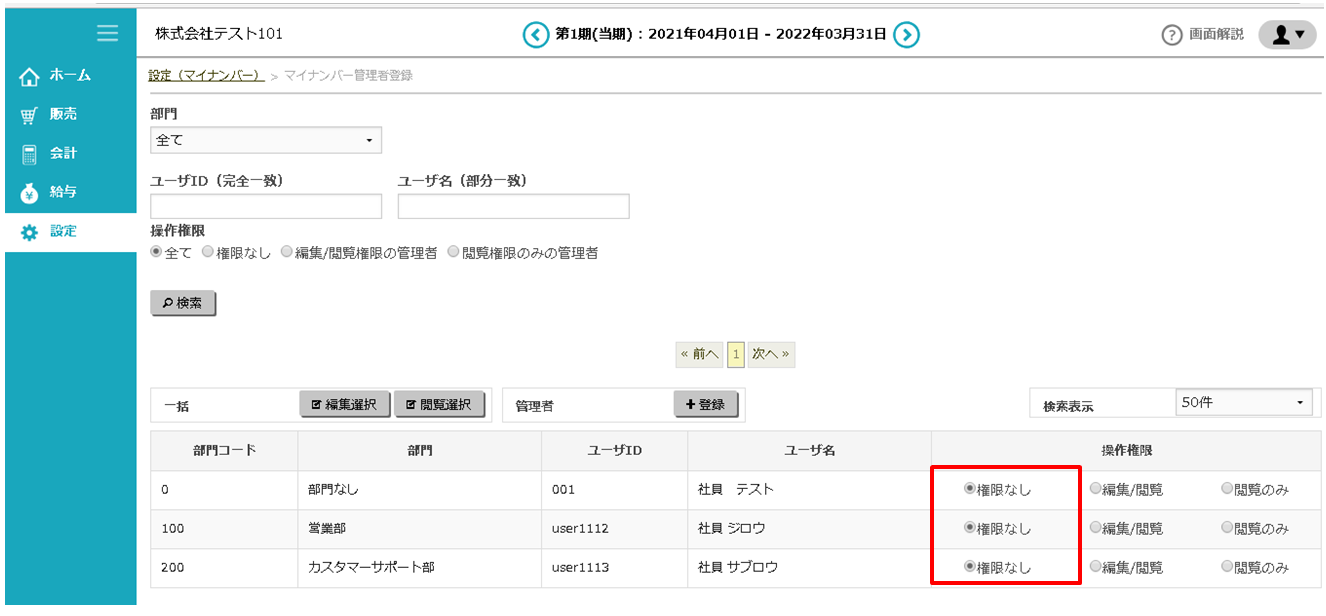Click 設定（マイナンバー） breadcrumb link
The width and height of the screenshot is (1326, 616).
205,75
